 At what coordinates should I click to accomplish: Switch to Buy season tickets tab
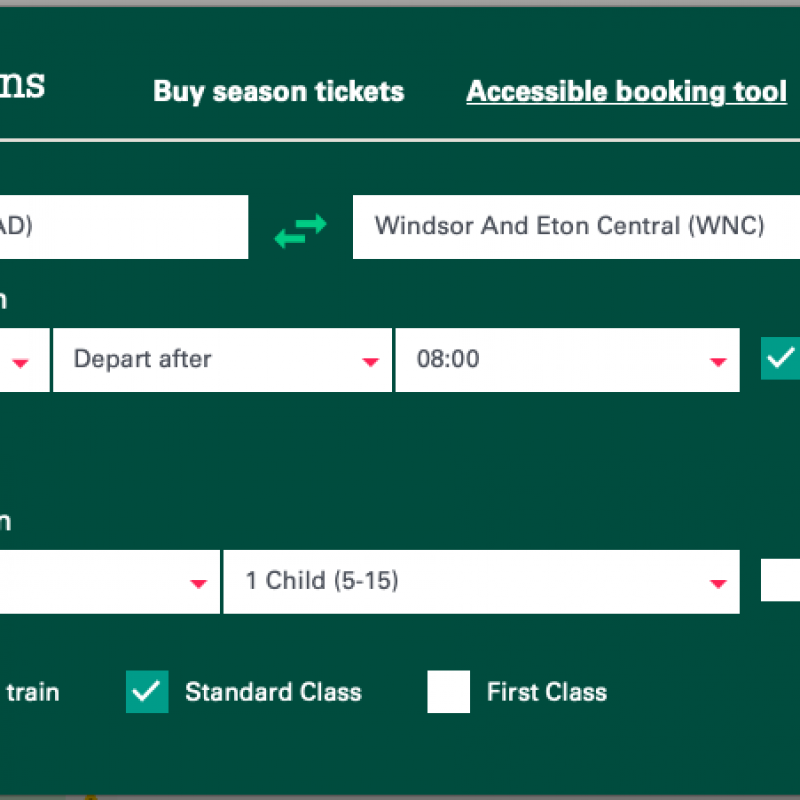(x=279, y=92)
